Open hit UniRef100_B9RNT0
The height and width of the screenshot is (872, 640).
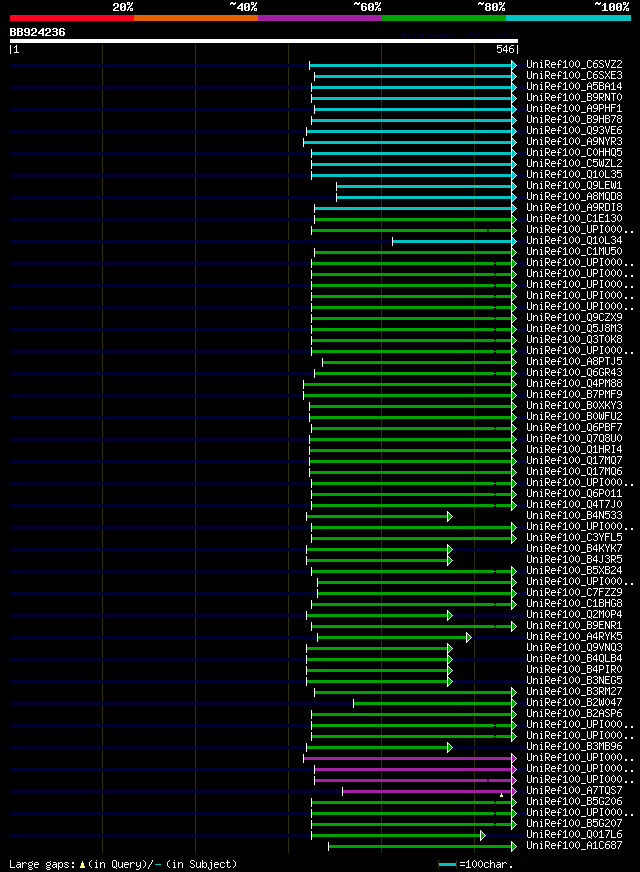574,97
